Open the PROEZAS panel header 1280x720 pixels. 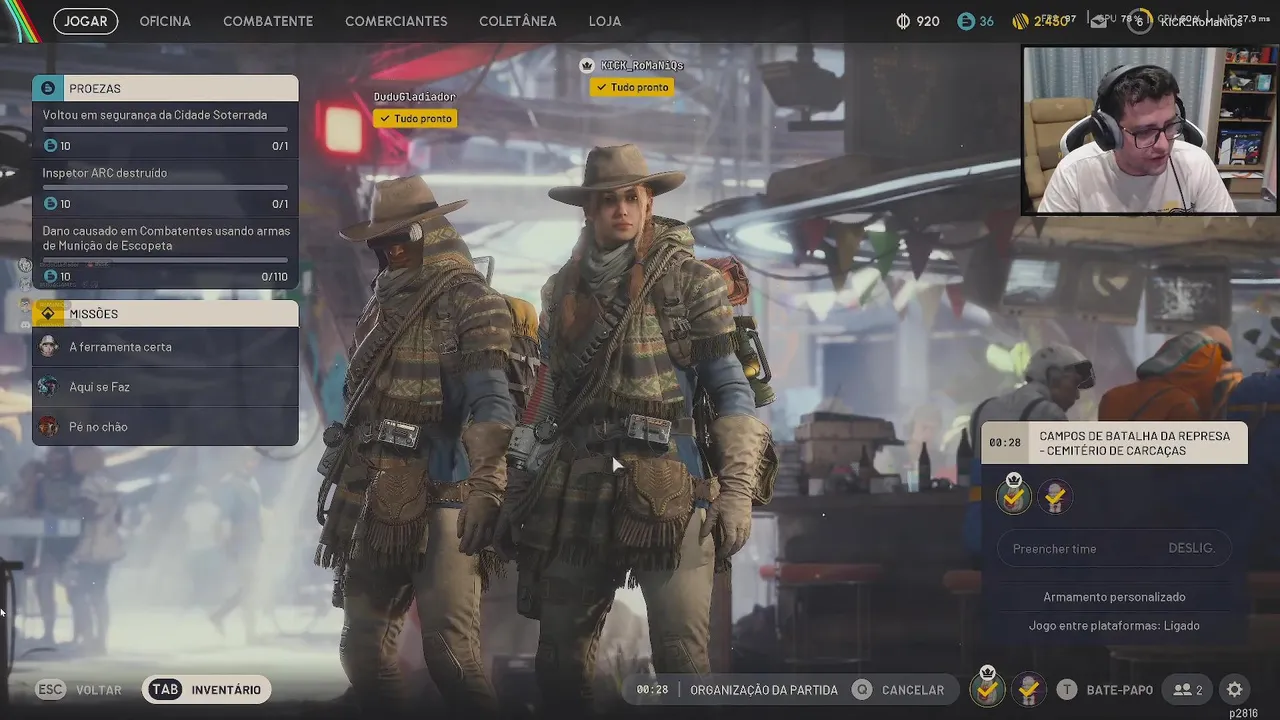tap(165, 88)
